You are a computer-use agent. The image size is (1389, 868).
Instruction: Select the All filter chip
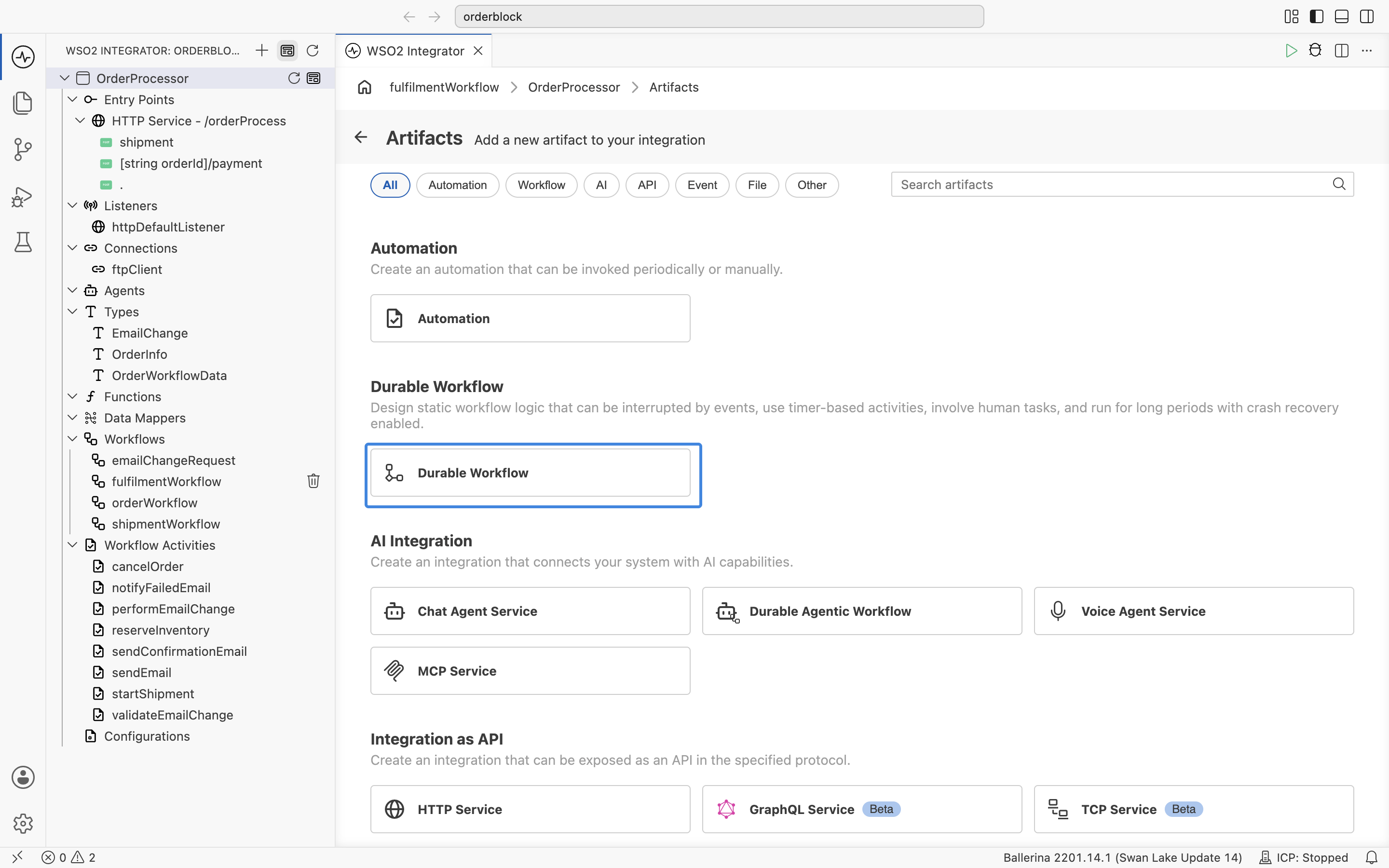click(390, 185)
